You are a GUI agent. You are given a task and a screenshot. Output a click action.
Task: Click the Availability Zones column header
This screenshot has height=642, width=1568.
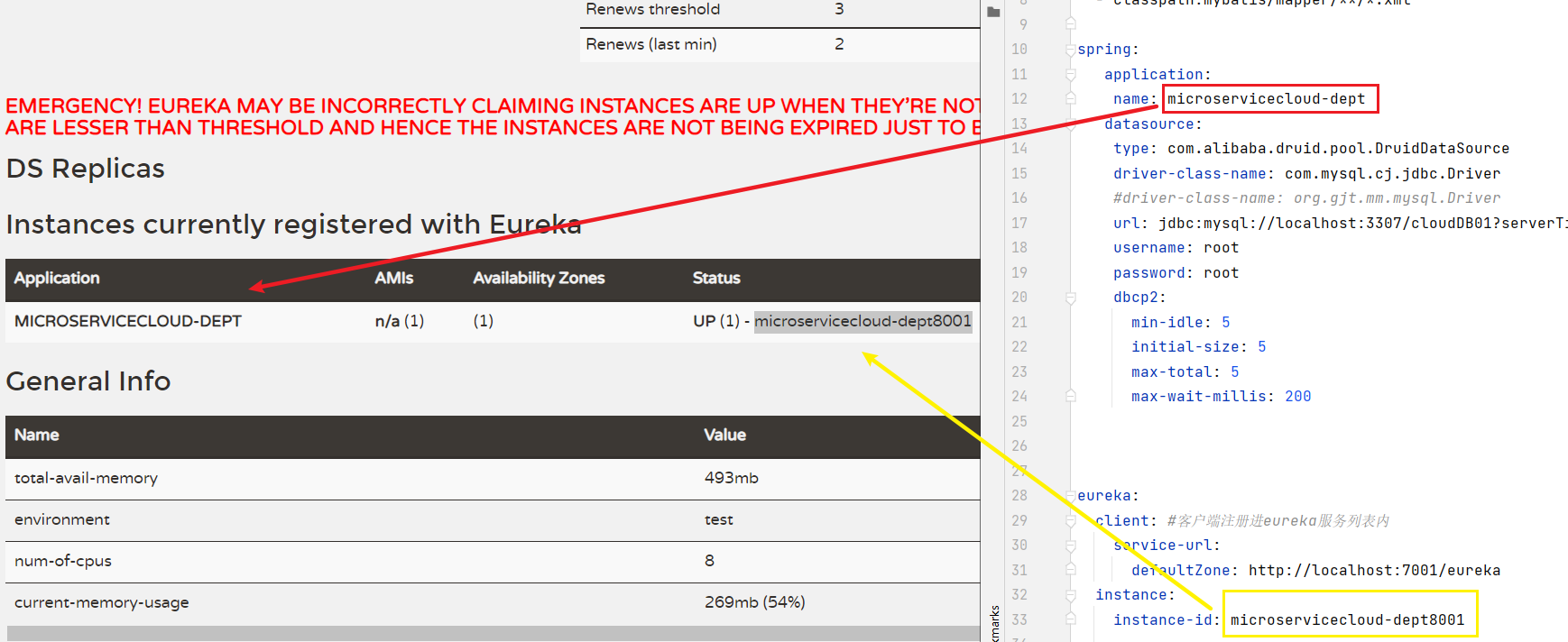[x=539, y=279]
